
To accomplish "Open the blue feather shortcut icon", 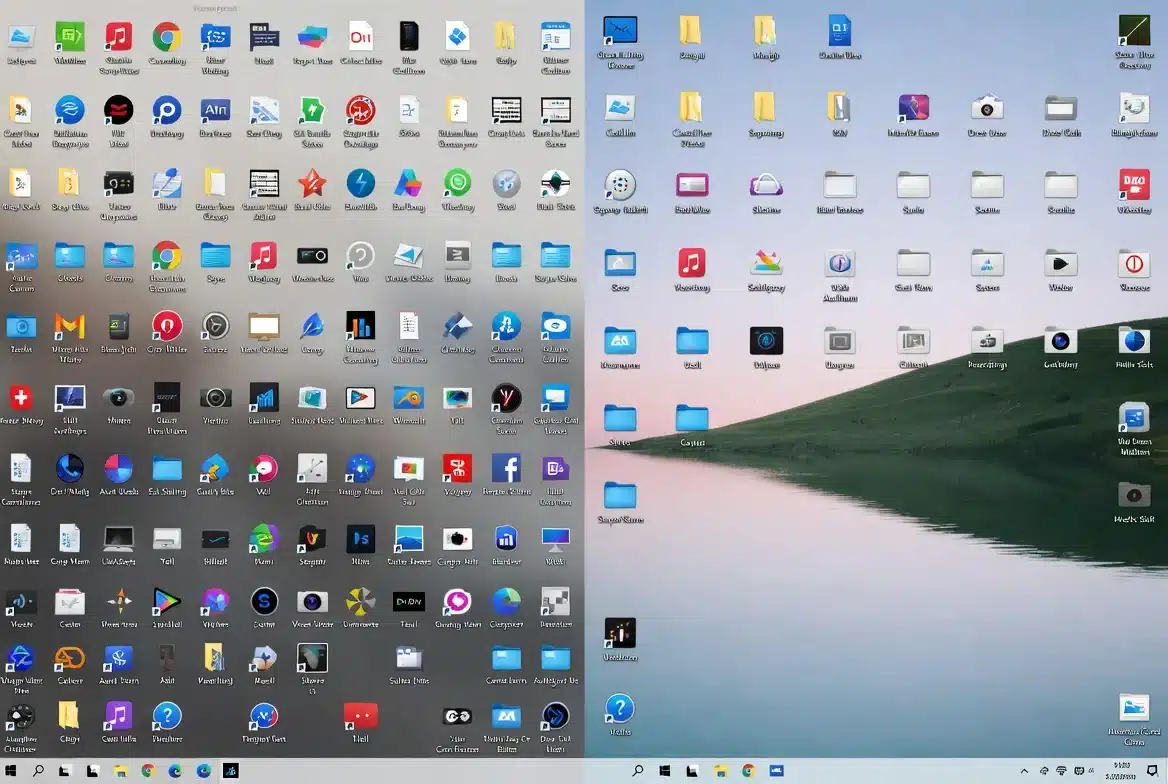I will coord(312,326).
